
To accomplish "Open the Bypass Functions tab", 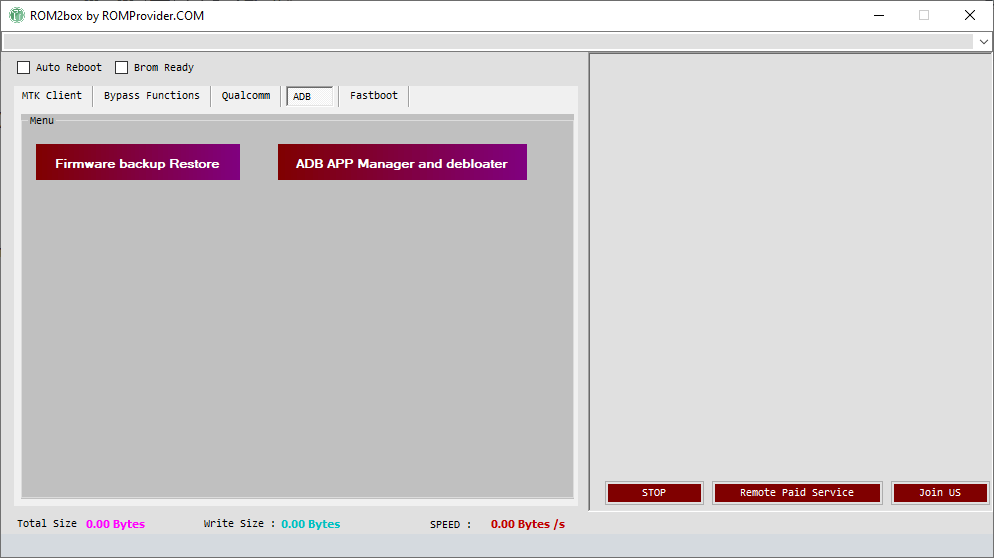I will [x=152, y=96].
